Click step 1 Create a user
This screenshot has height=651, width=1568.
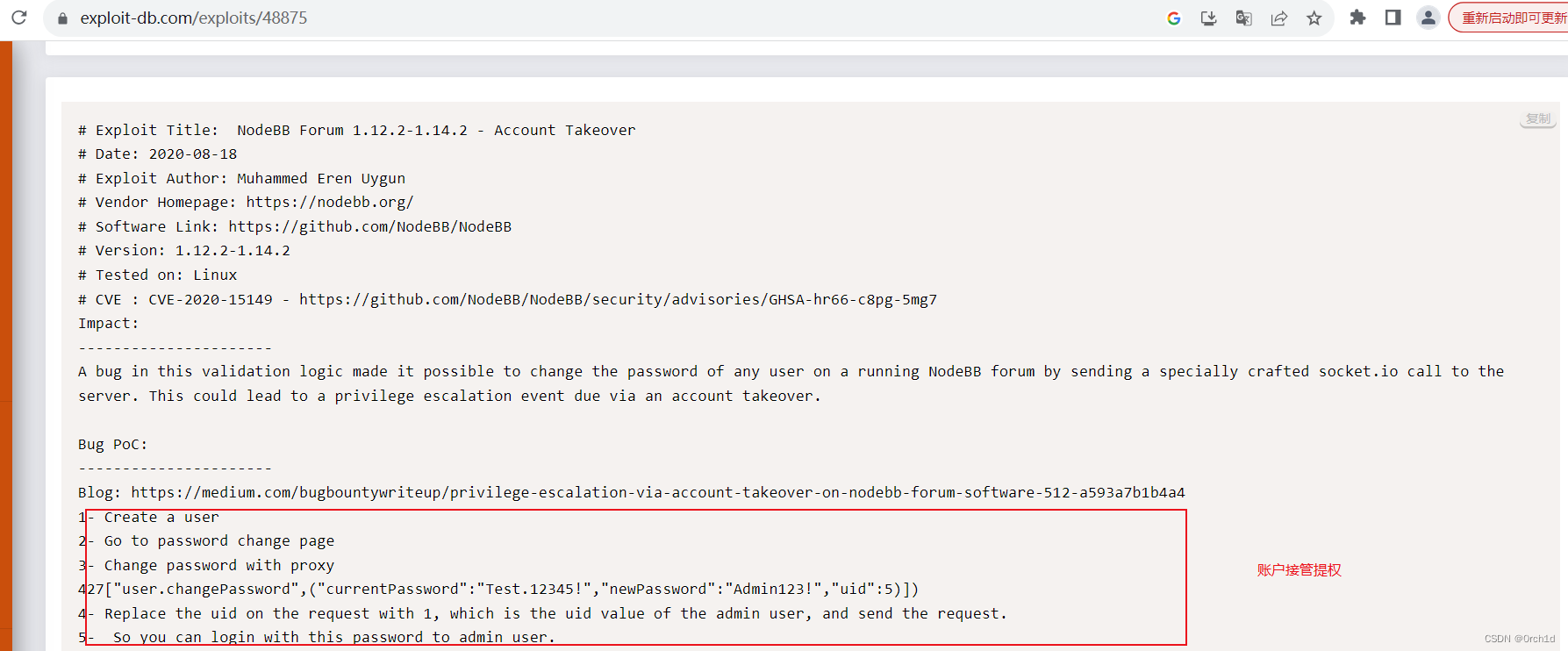pyautogui.click(x=149, y=517)
